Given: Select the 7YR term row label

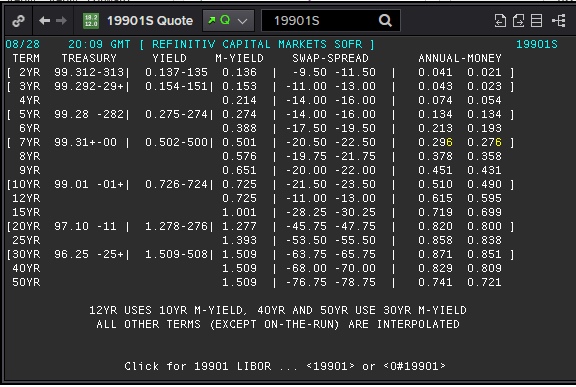Looking at the screenshot, I should click(30, 142).
